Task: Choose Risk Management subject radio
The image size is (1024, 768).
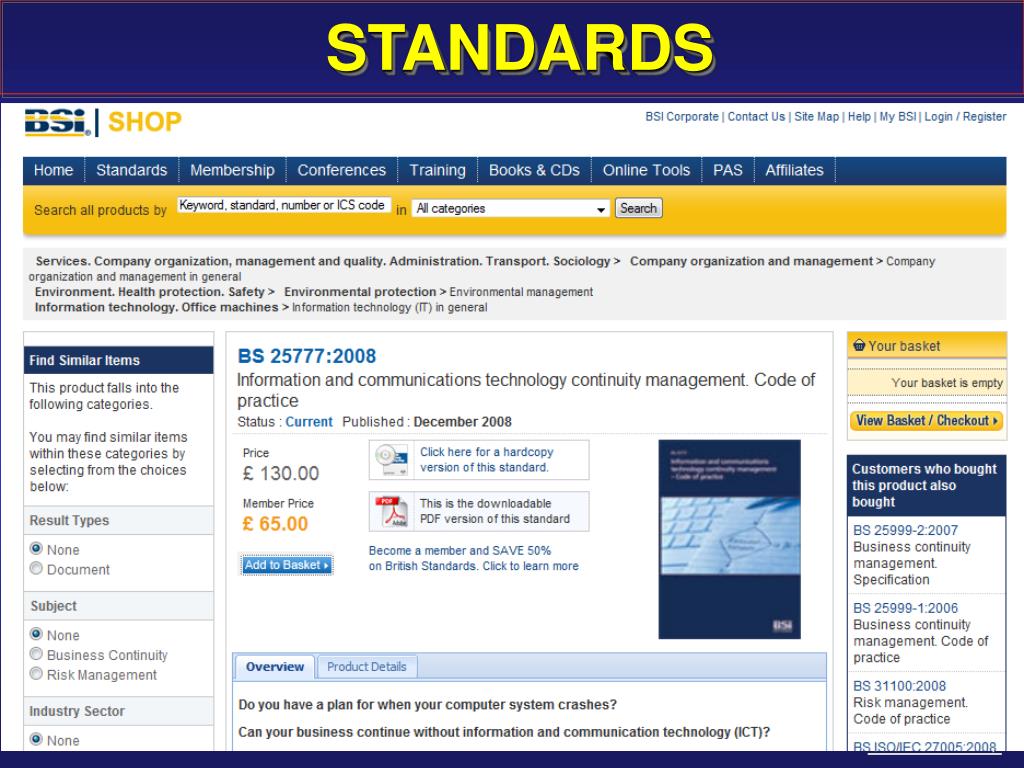Action: pos(36,673)
